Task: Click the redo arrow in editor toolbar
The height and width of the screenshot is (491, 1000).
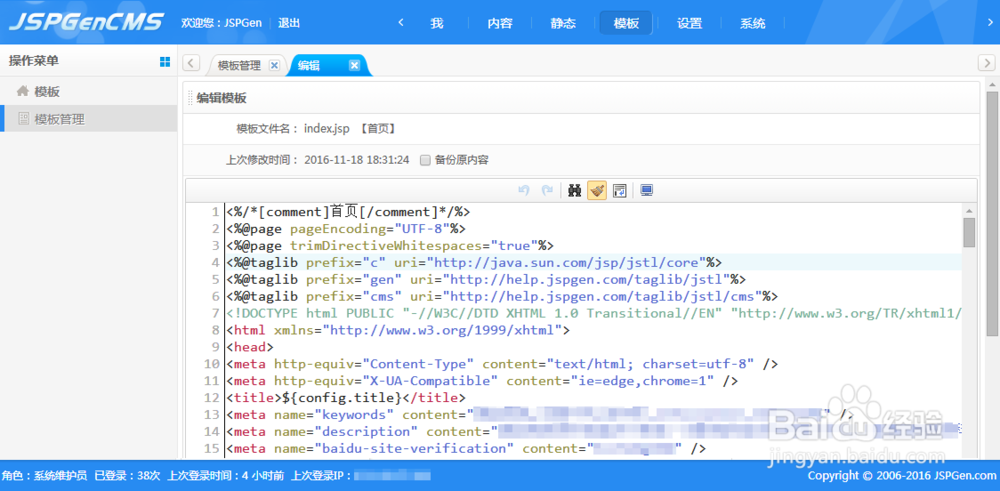Action: (547, 190)
